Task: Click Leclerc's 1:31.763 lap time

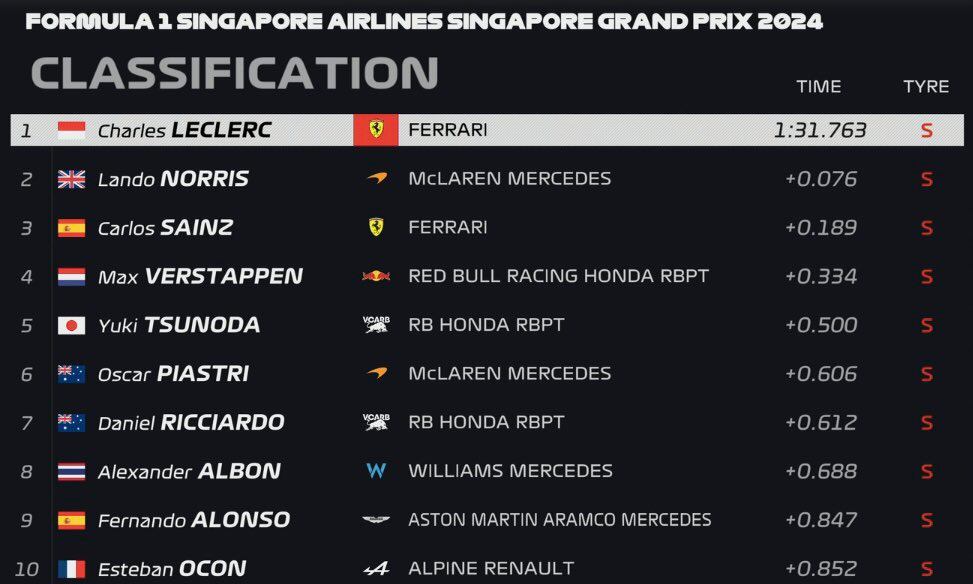Action: coord(820,130)
